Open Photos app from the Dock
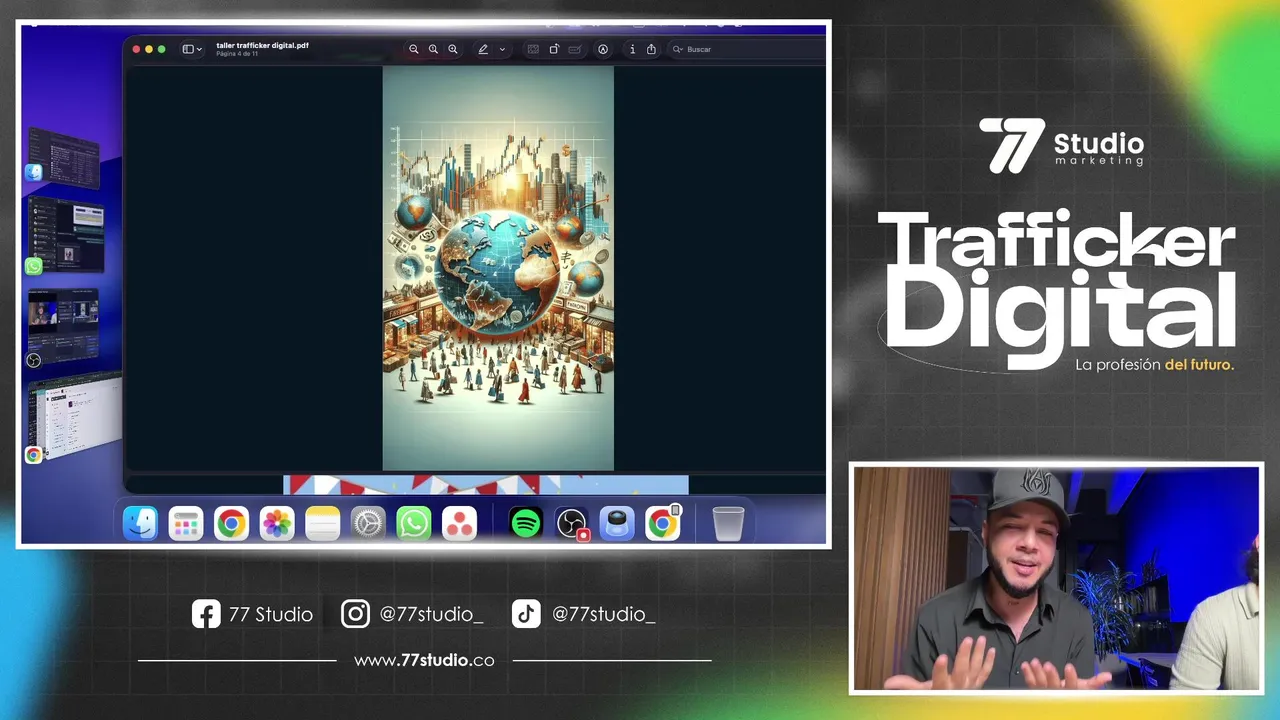Viewport: 1280px width, 720px height. point(277,523)
